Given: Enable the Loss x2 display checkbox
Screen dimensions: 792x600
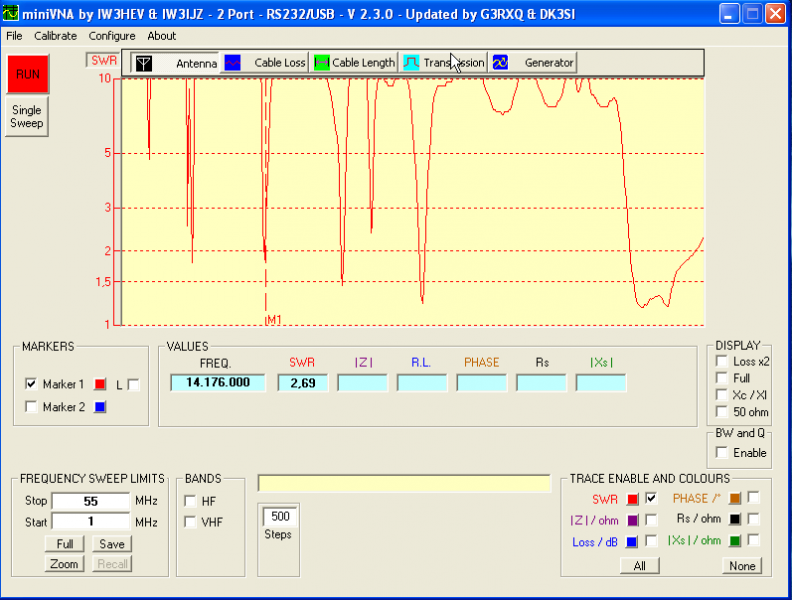Looking at the screenshot, I should (722, 361).
